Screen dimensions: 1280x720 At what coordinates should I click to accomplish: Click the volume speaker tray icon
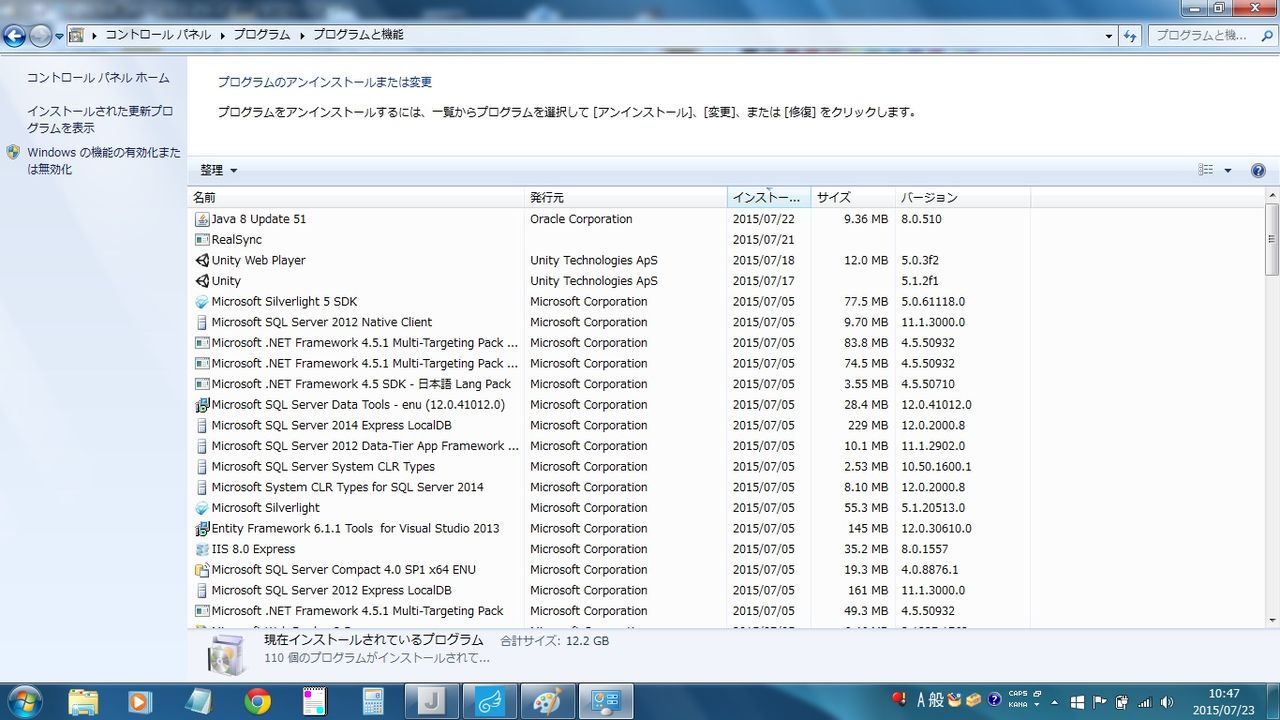click(x=1167, y=702)
